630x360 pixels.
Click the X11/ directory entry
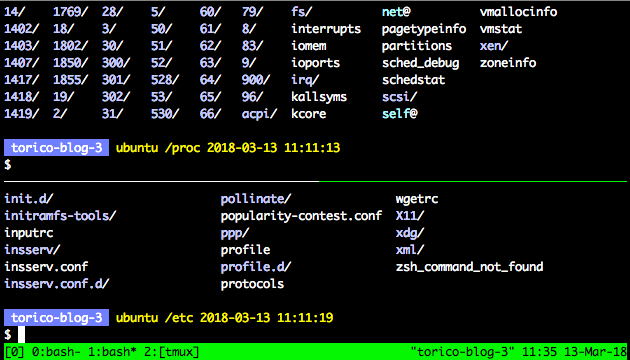click(x=410, y=215)
